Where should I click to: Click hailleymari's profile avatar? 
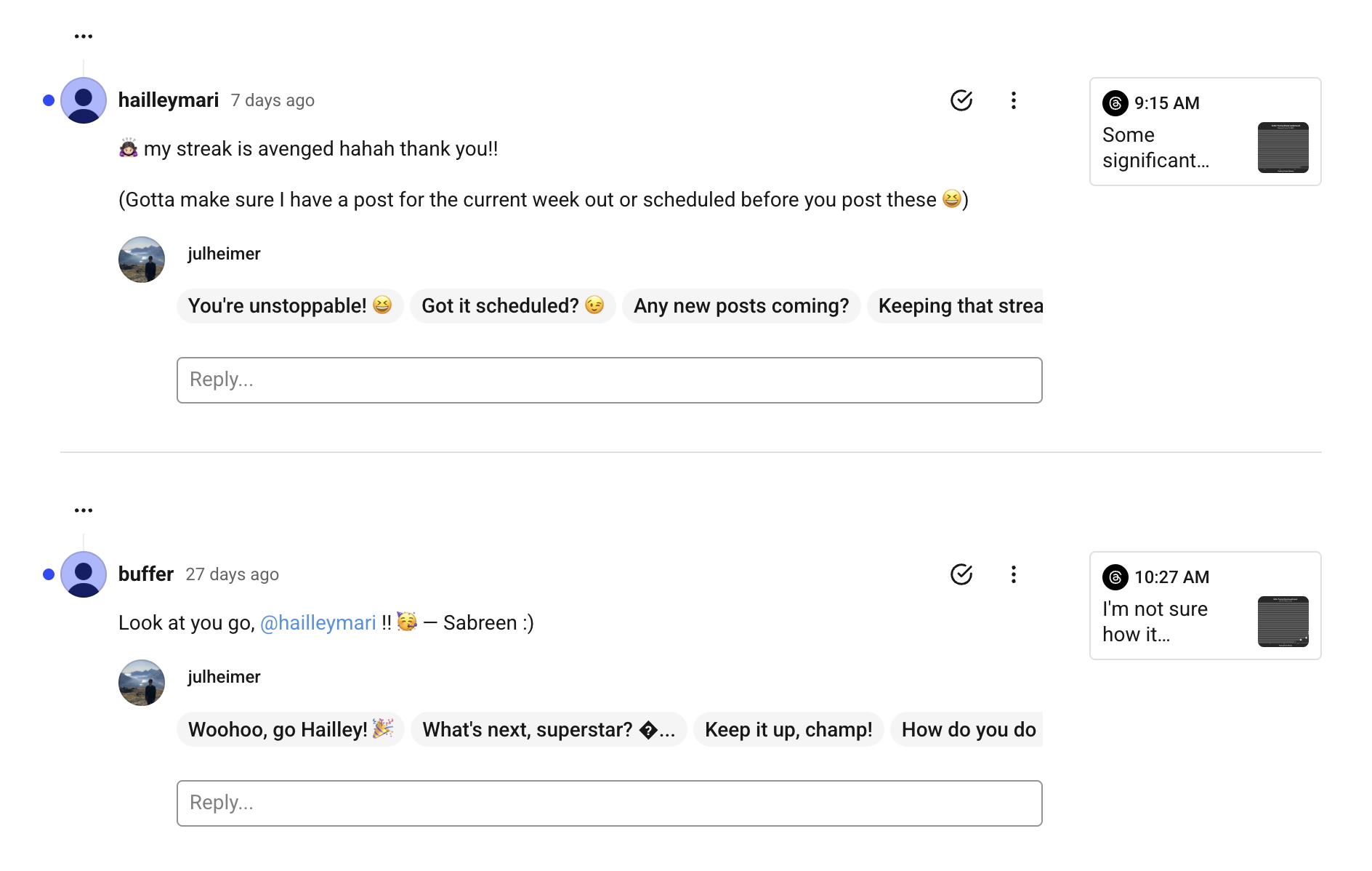[84, 100]
